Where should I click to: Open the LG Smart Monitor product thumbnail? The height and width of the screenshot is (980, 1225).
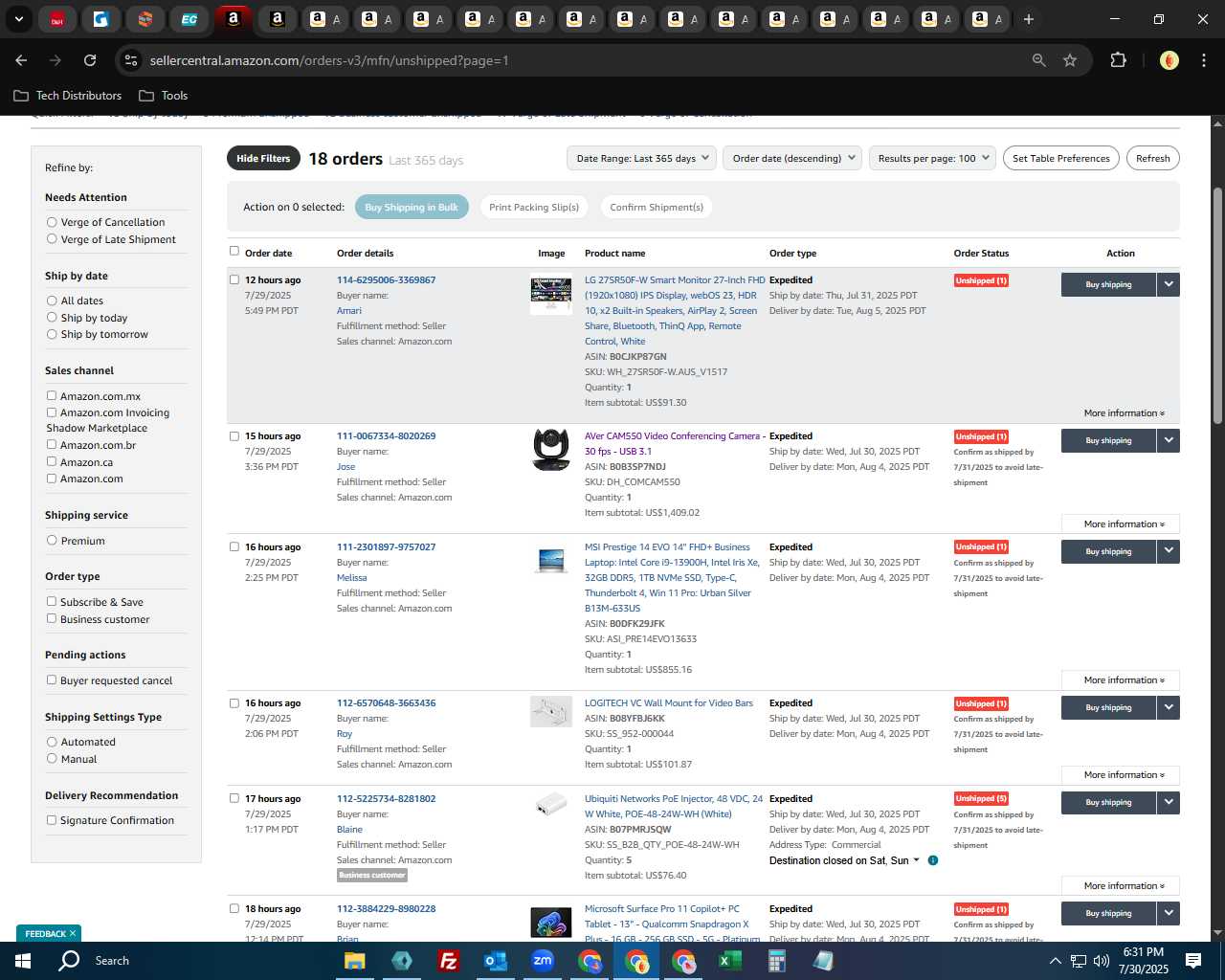551,295
